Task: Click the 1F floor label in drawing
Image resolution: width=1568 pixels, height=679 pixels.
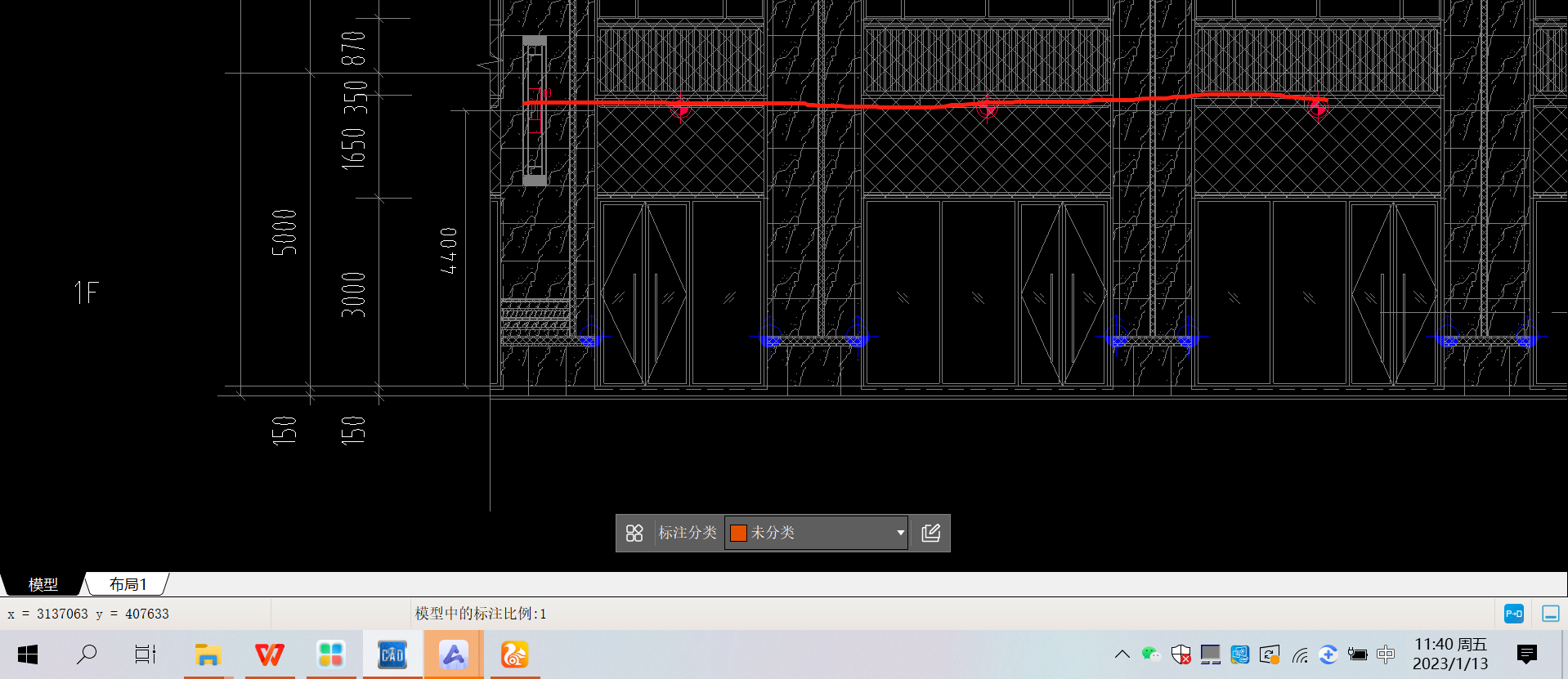Action: point(86,293)
